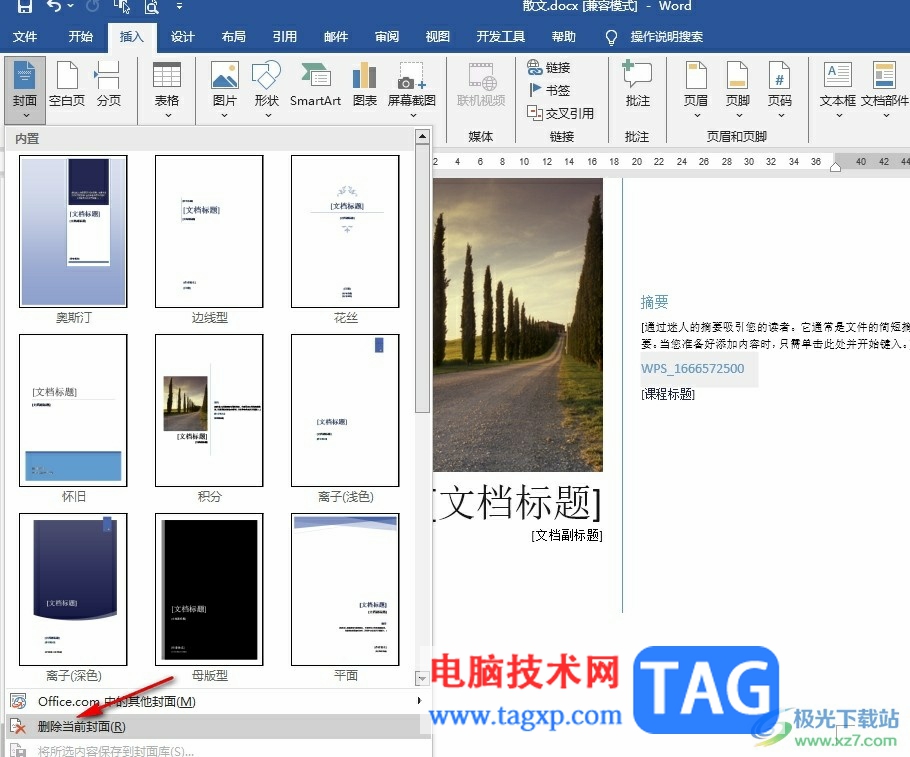
Task: Click the gallery scroll down arrow
Action: (422, 677)
